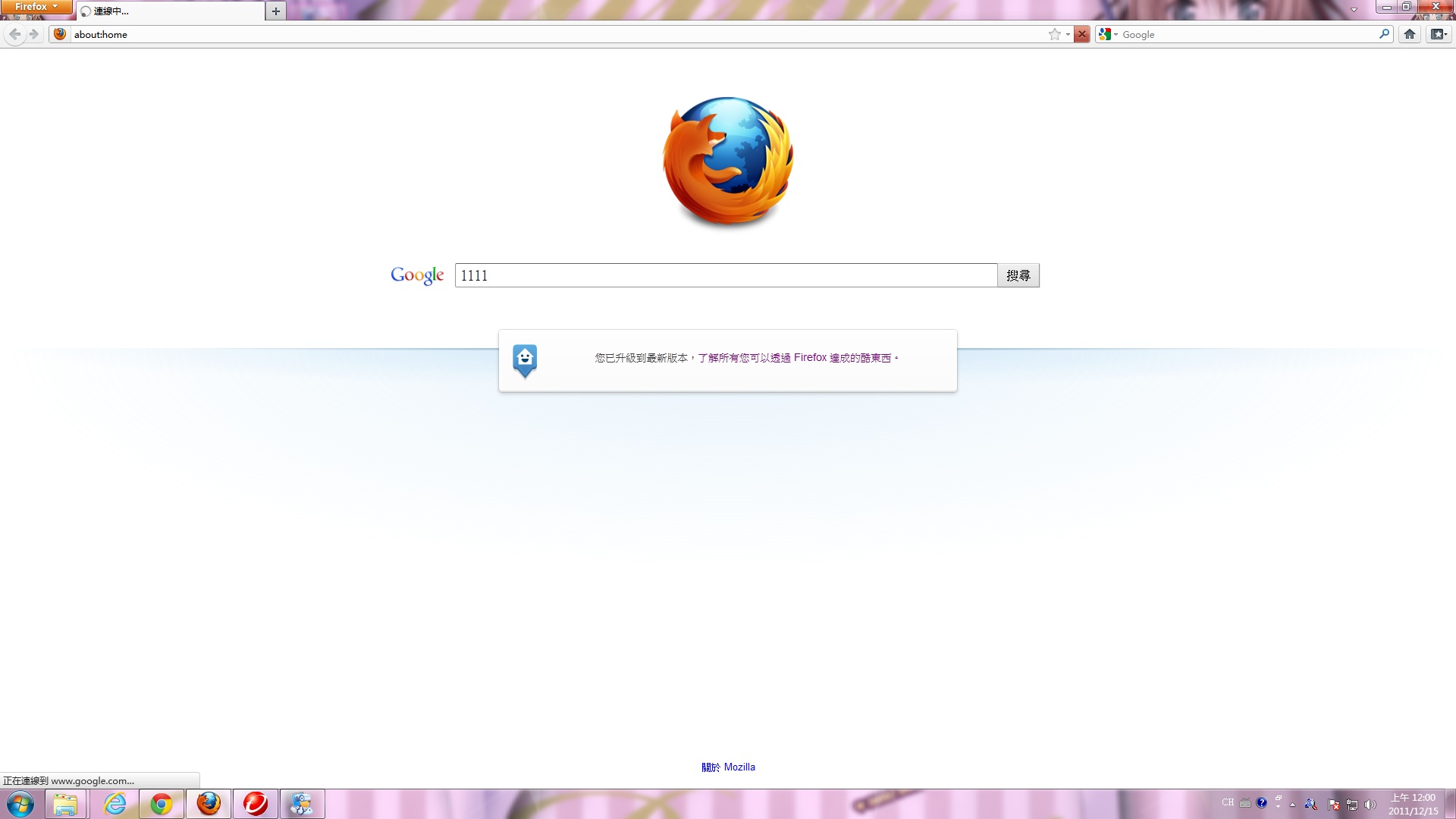Click the Firefox site identity icon

pyautogui.click(x=60, y=34)
